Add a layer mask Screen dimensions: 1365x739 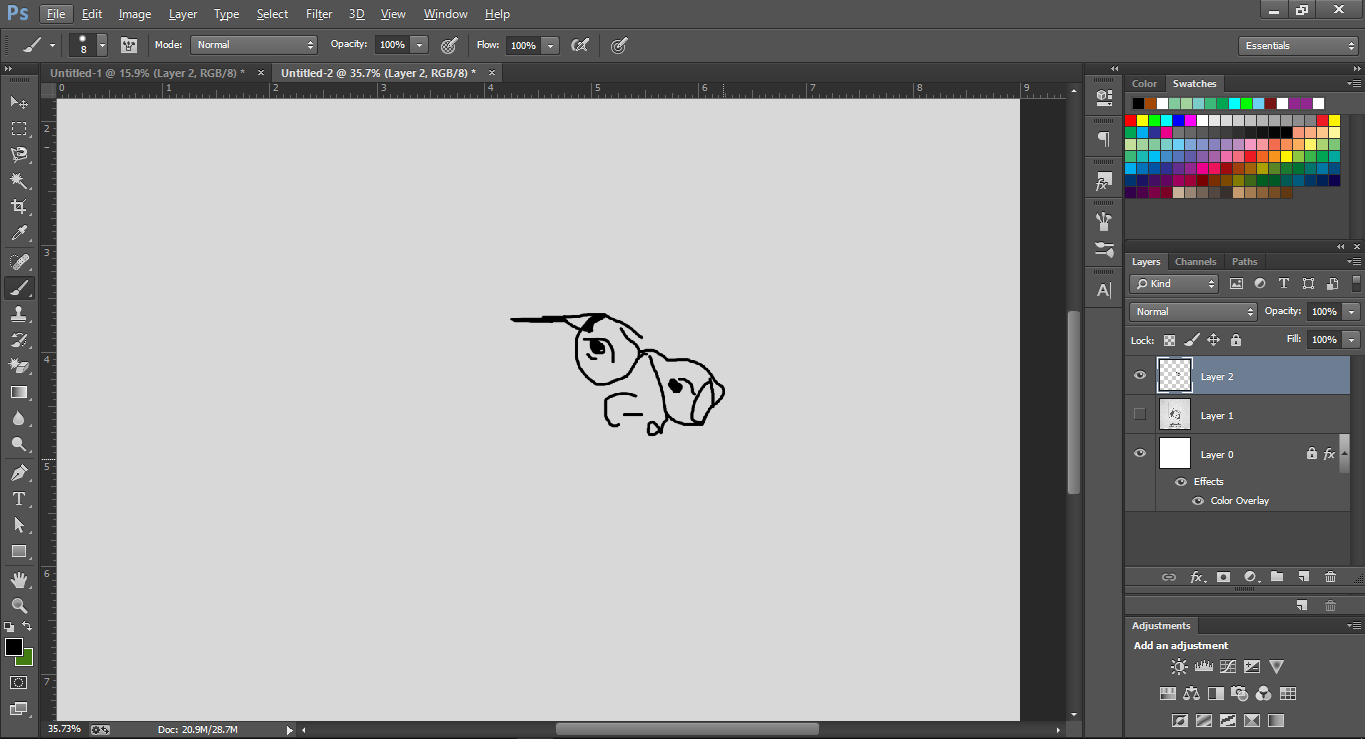click(x=1223, y=577)
